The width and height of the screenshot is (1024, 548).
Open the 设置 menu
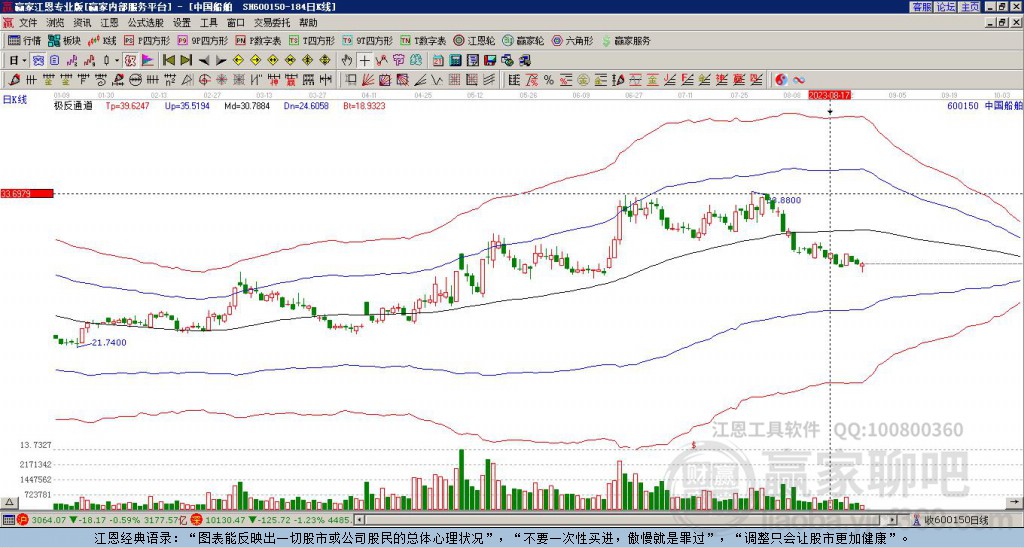tap(182, 23)
